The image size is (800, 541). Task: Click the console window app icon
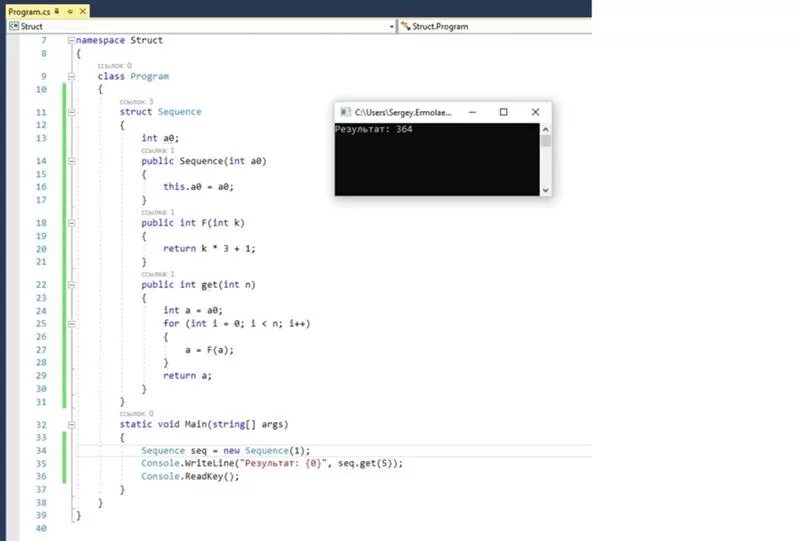[345, 112]
